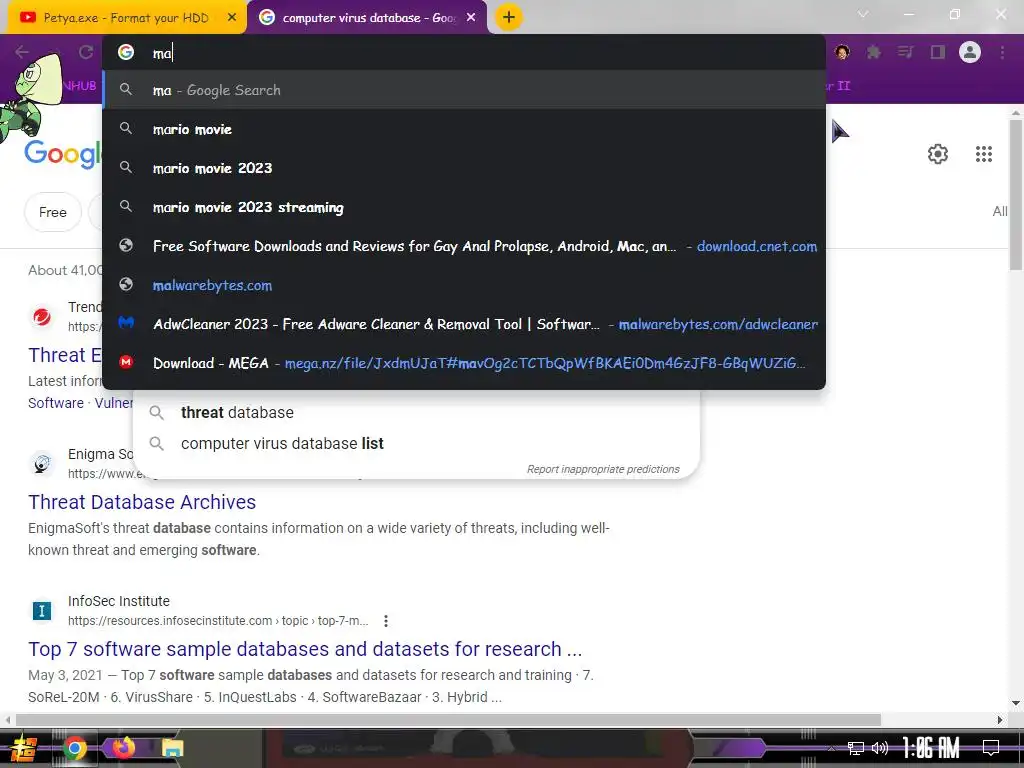Choose the 'mario movie' suggestion
The width and height of the screenshot is (1024, 768).
click(x=464, y=129)
